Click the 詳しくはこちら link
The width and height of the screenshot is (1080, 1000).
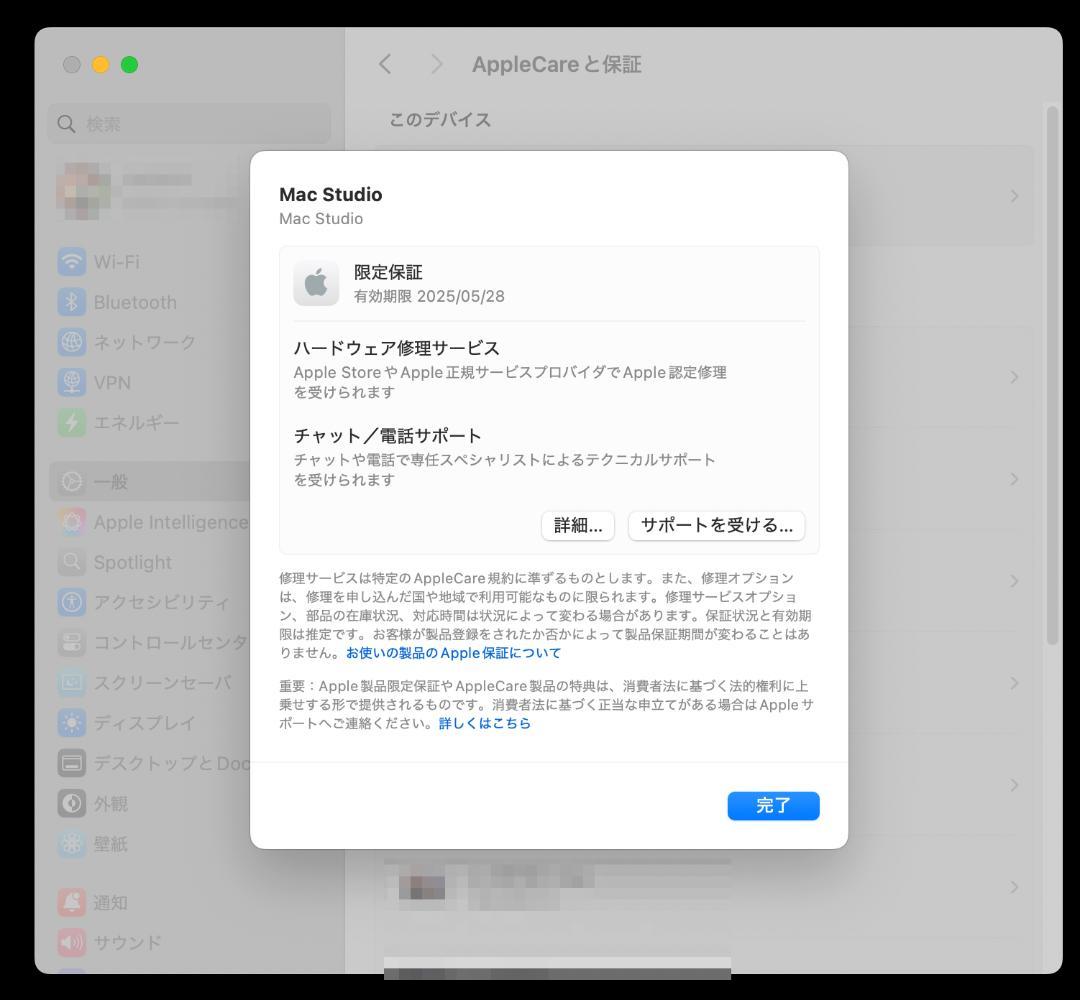tap(486, 723)
